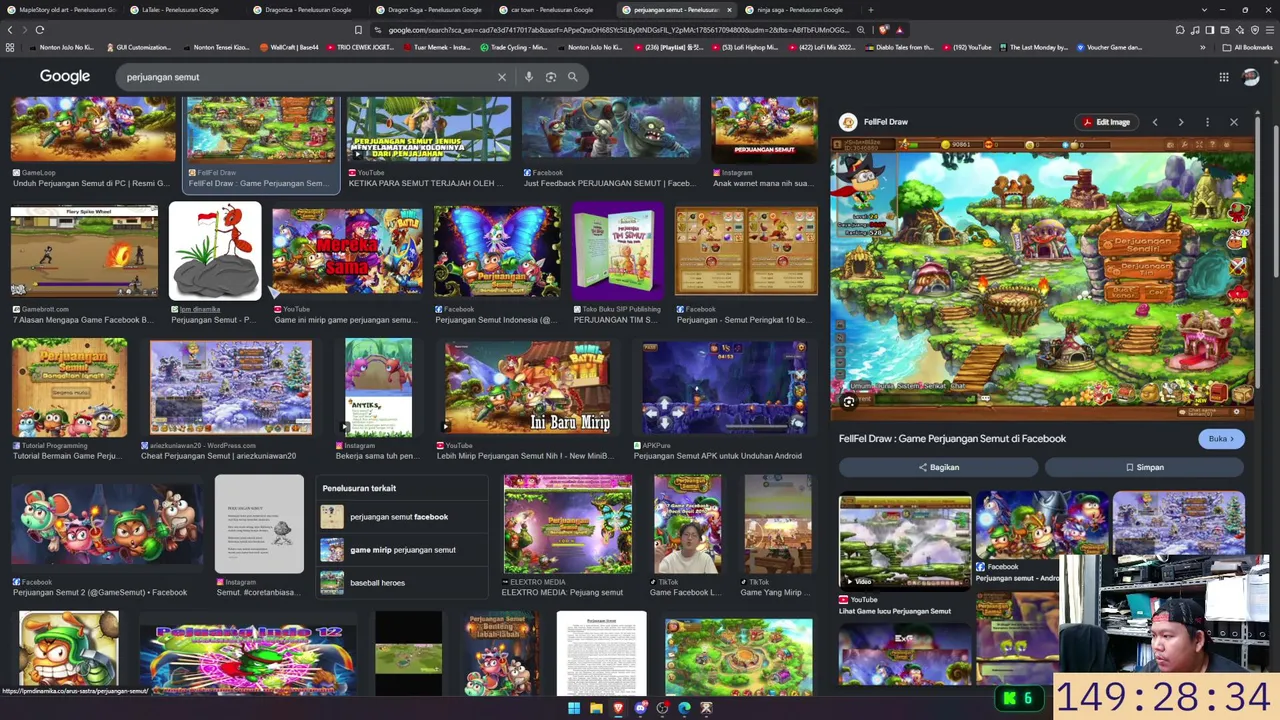The width and height of the screenshot is (1280, 720).
Task: Open File Explorer from taskbar
Action: [x=596, y=708]
